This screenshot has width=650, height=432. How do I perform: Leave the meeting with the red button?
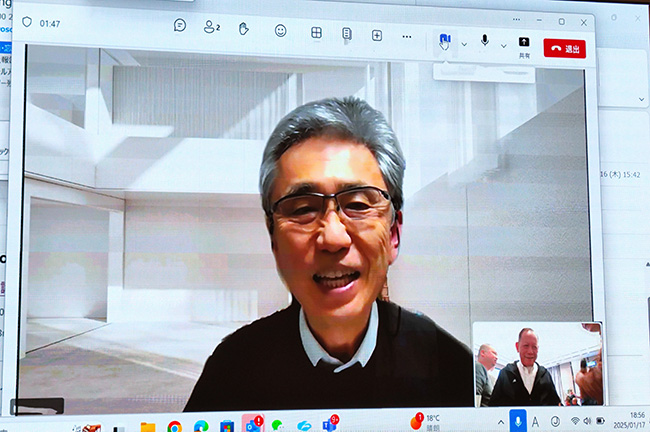(565, 47)
